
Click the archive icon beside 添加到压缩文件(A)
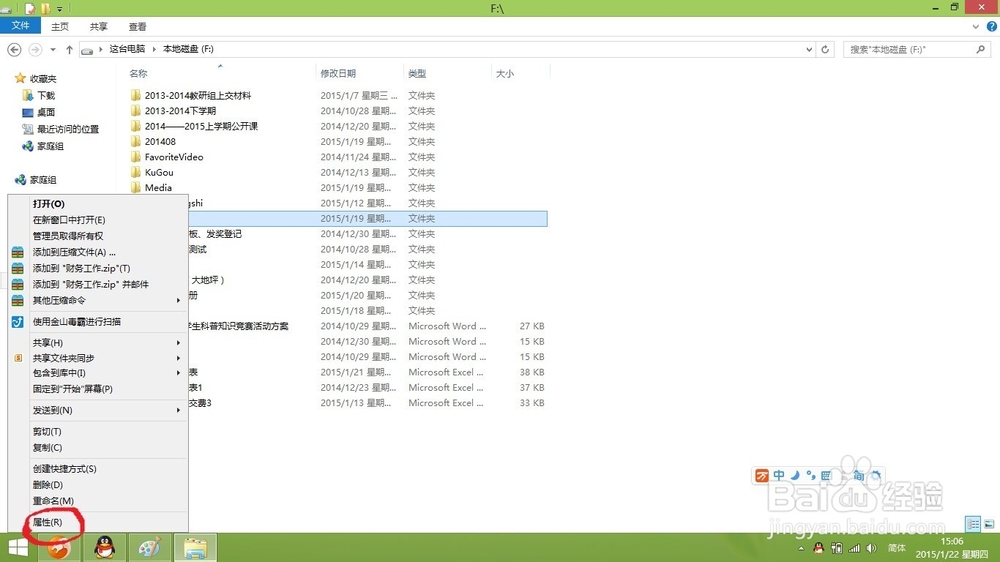[x=18, y=252]
